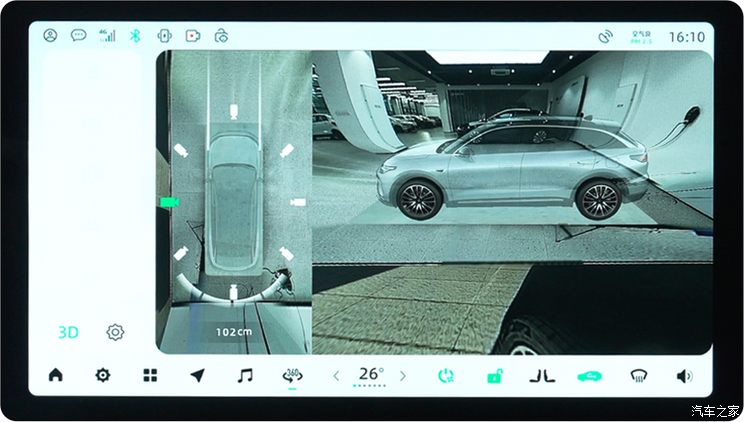Open camera view settings gear
The width and height of the screenshot is (744, 422).
point(115,332)
